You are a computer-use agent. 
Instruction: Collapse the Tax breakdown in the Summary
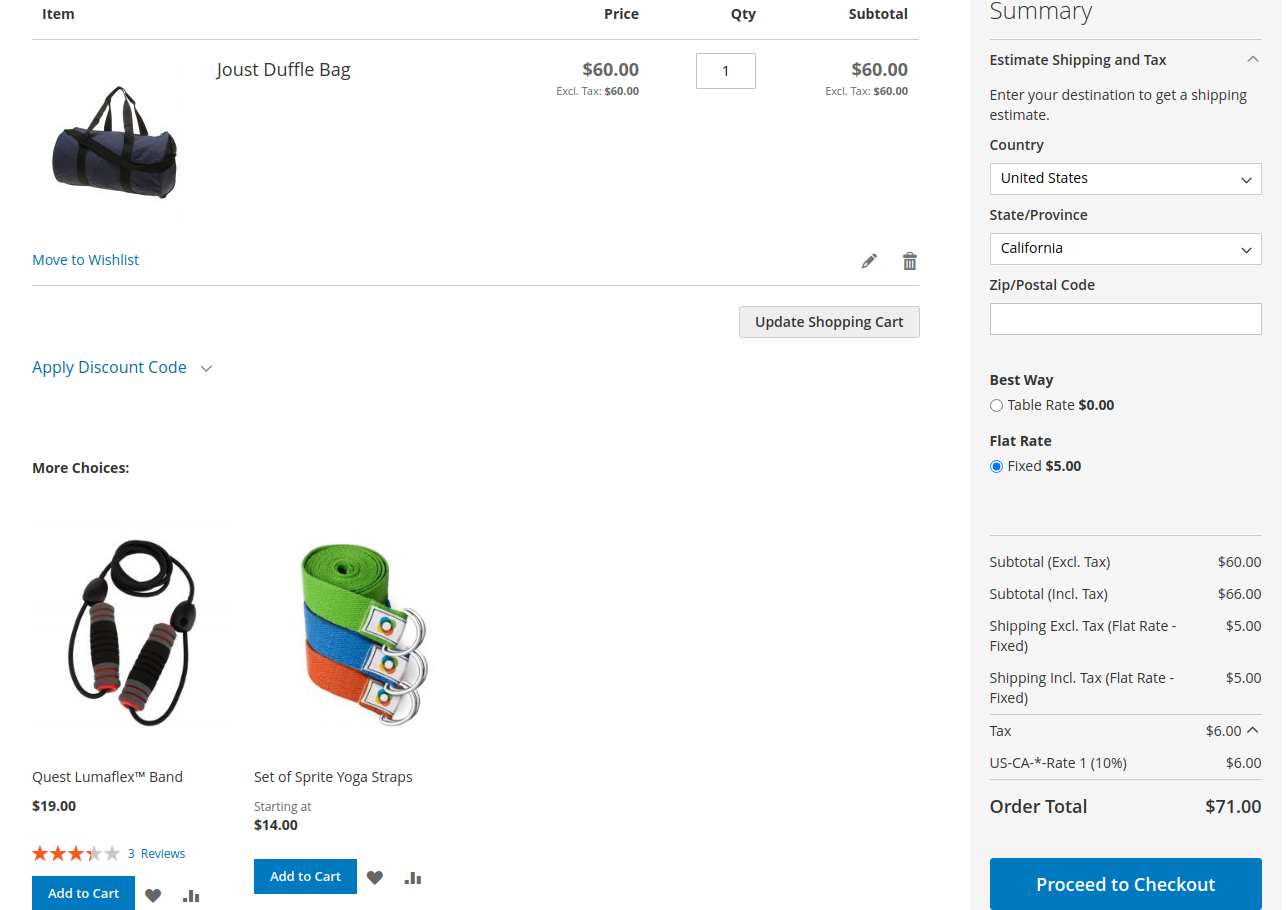click(1254, 730)
